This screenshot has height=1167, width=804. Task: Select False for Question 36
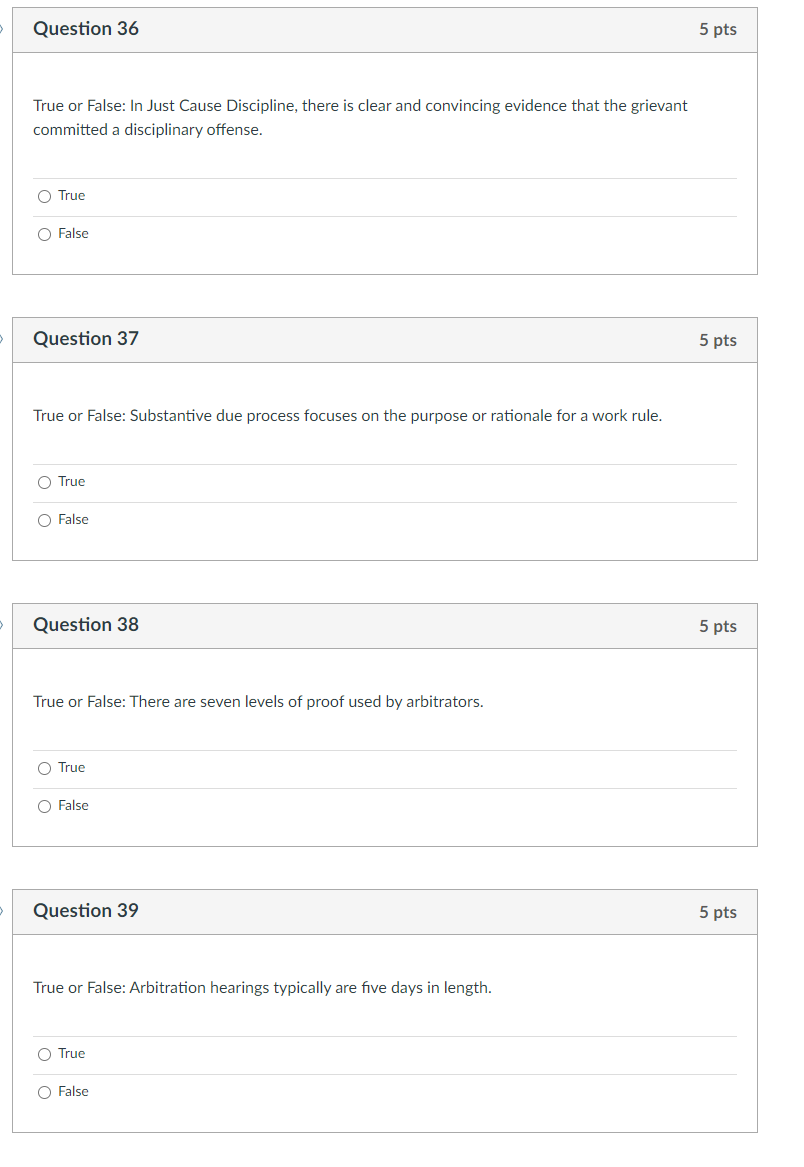[x=44, y=233]
